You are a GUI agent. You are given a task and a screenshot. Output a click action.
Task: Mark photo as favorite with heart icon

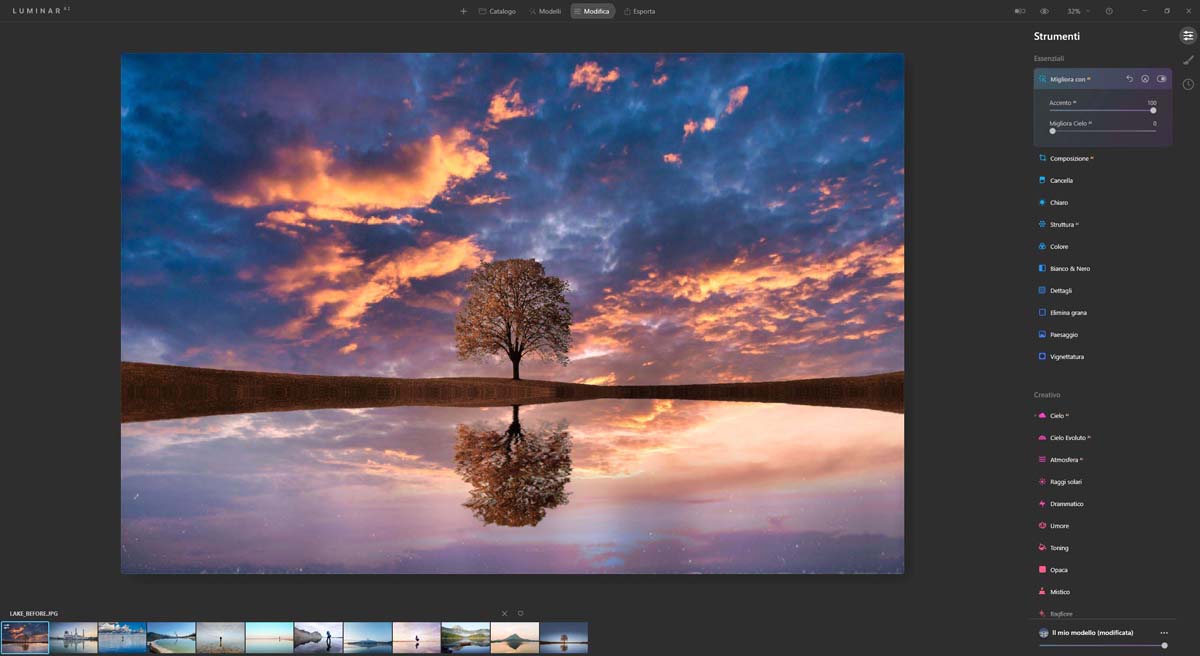[x=520, y=613]
